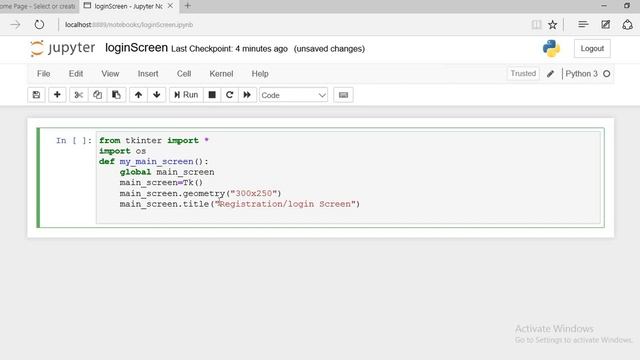This screenshot has width=640, height=360.
Task: Restart kernel and run all with fast-forward icon
Action: (247, 95)
